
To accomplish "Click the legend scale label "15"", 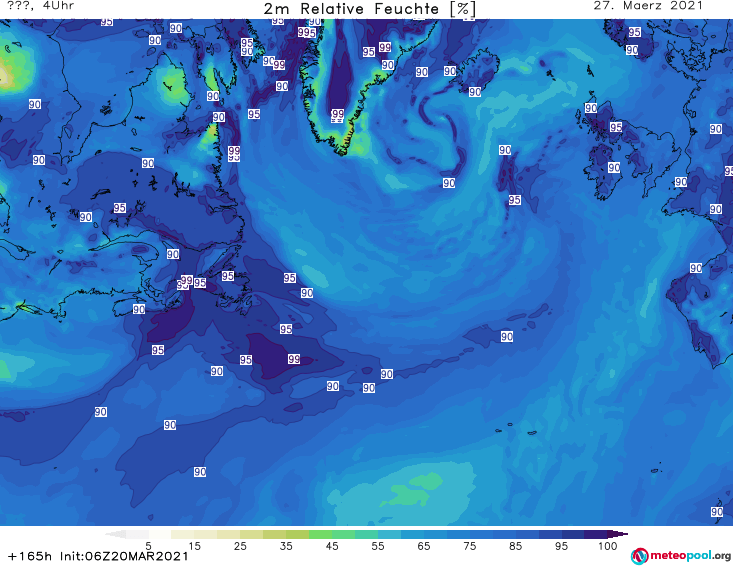I will coord(194,546).
